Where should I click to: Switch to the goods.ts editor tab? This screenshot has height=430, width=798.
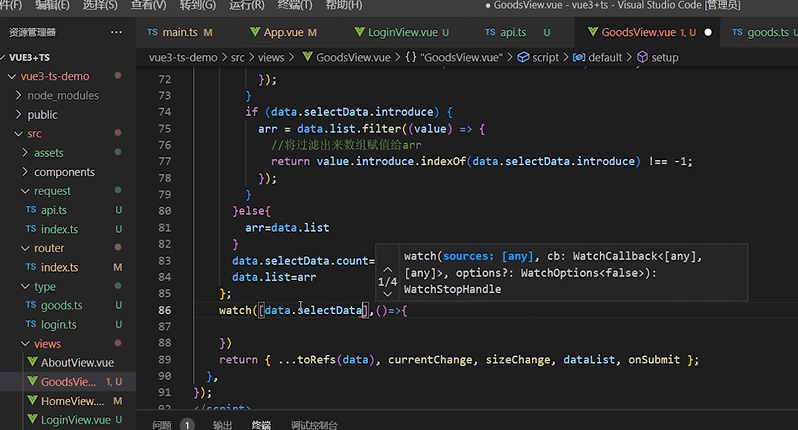point(763,32)
